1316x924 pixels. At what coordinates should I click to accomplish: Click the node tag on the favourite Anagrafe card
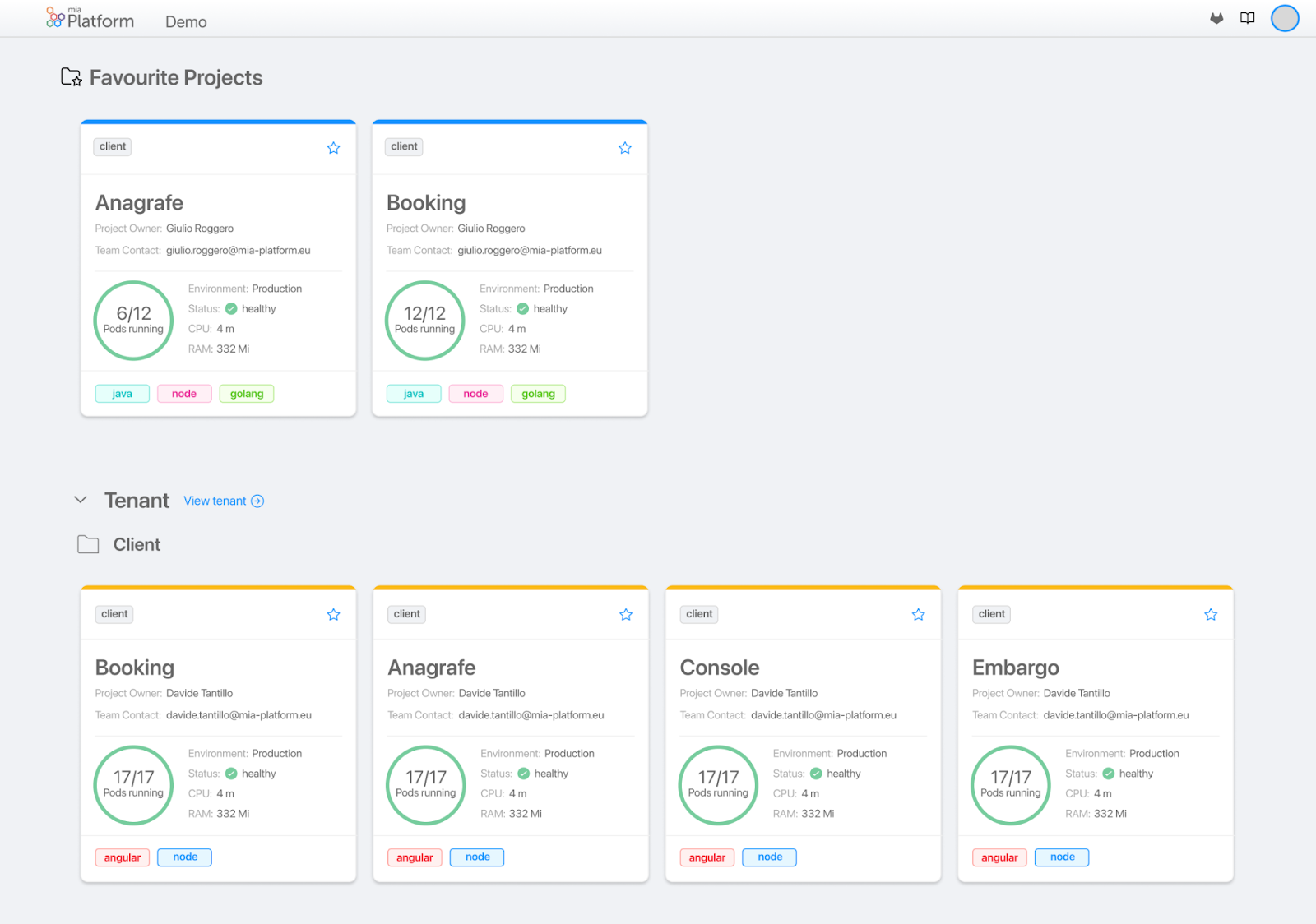coord(184,393)
